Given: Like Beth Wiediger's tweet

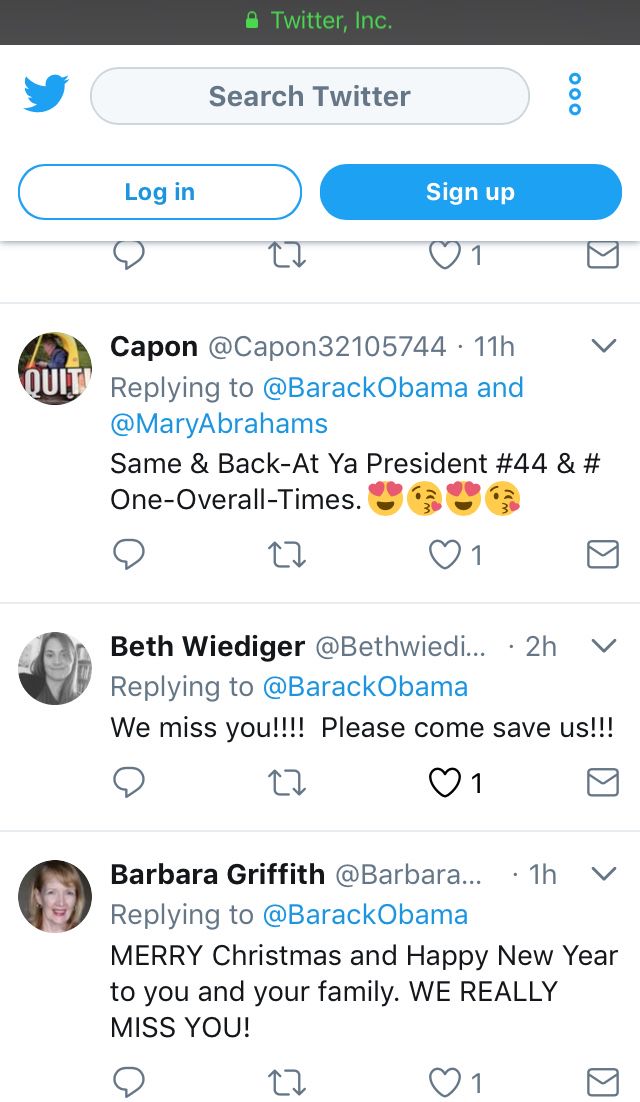Looking at the screenshot, I should tap(455, 783).
